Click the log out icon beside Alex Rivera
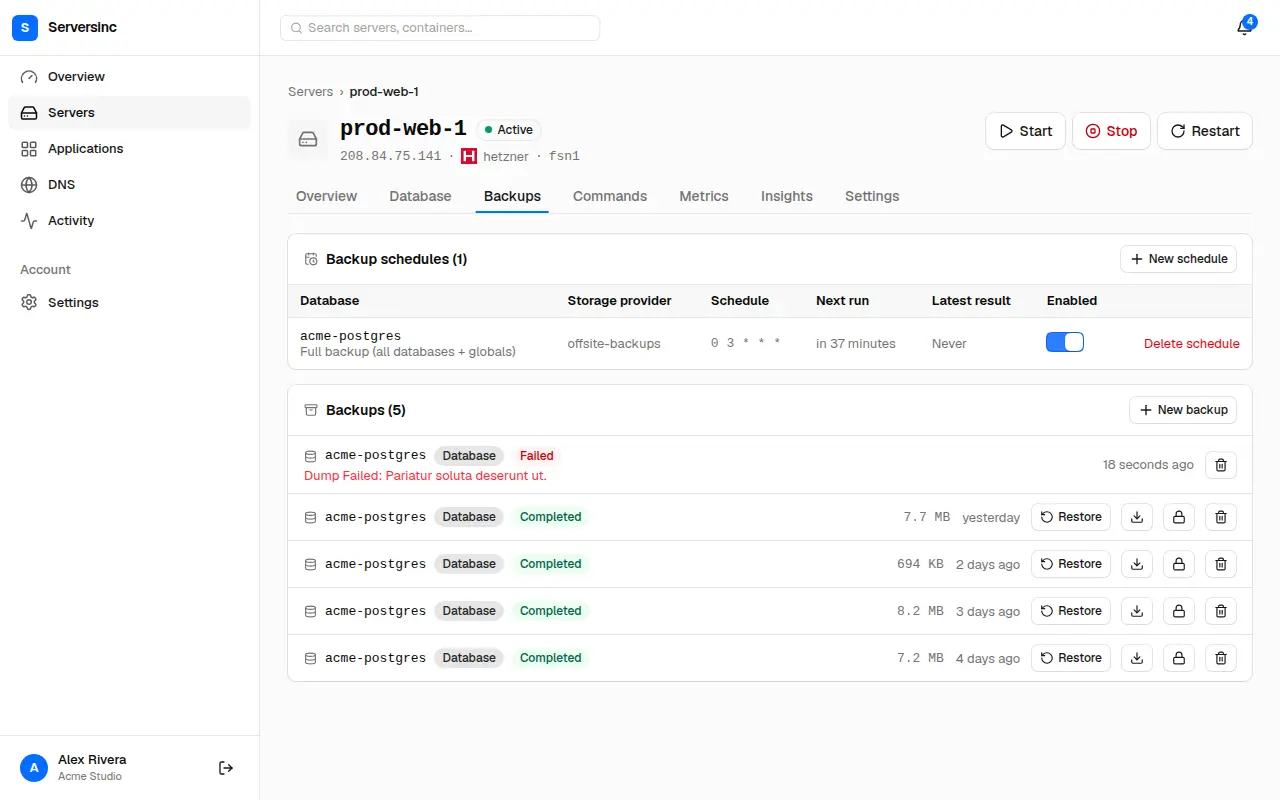 point(226,768)
